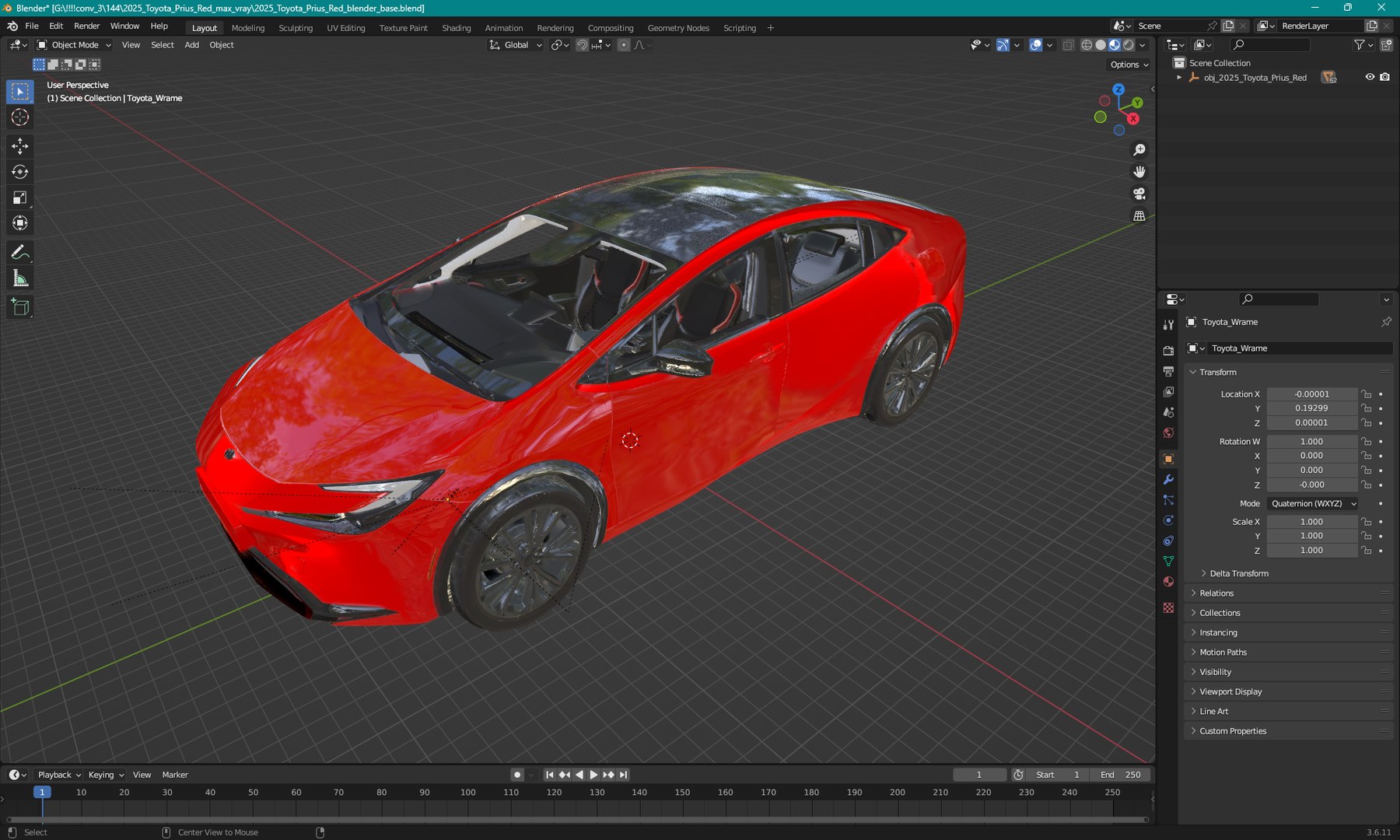1400x840 pixels.
Task: Hide obj_2025_Toyota_Prius_Red in viewport via eye icon
Action: 1370,77
